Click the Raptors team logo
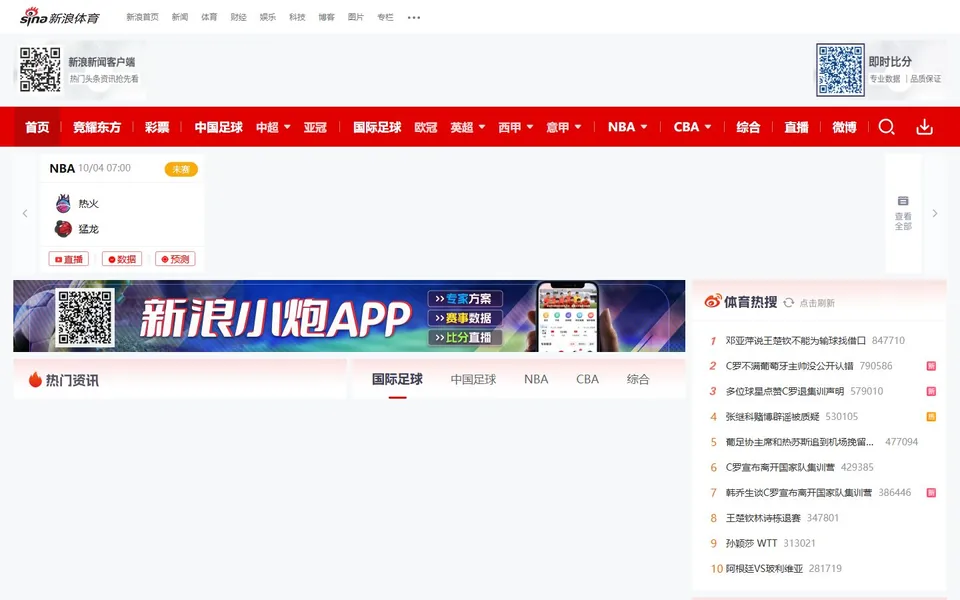The height and width of the screenshot is (600, 960). [63, 228]
